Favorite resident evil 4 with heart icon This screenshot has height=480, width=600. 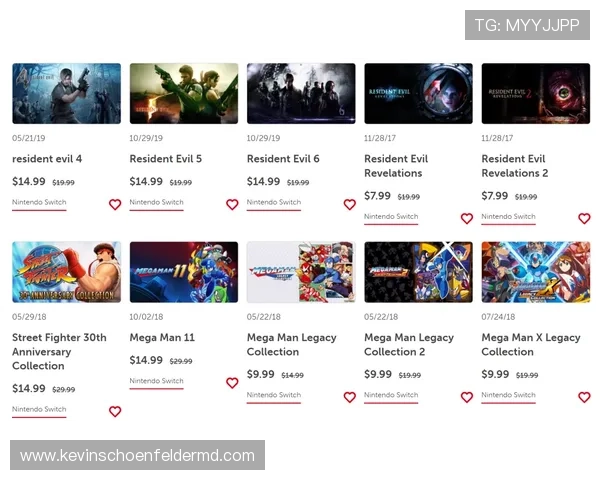[x=115, y=204]
